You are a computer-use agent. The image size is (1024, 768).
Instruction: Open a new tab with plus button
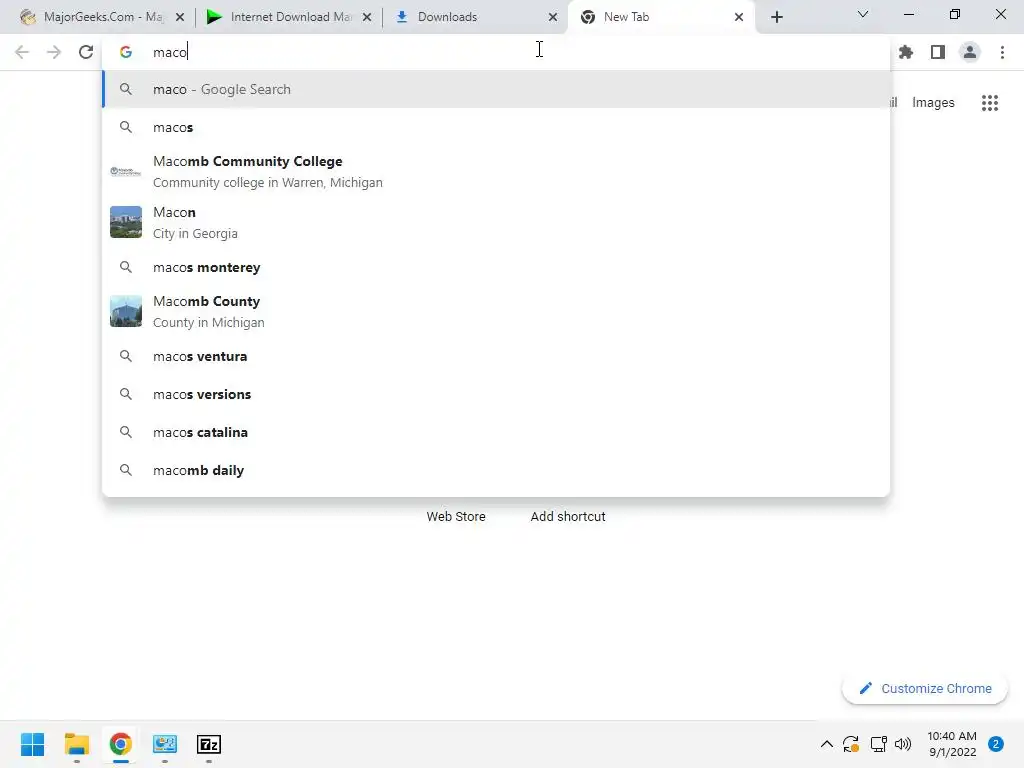pyautogui.click(x=776, y=17)
